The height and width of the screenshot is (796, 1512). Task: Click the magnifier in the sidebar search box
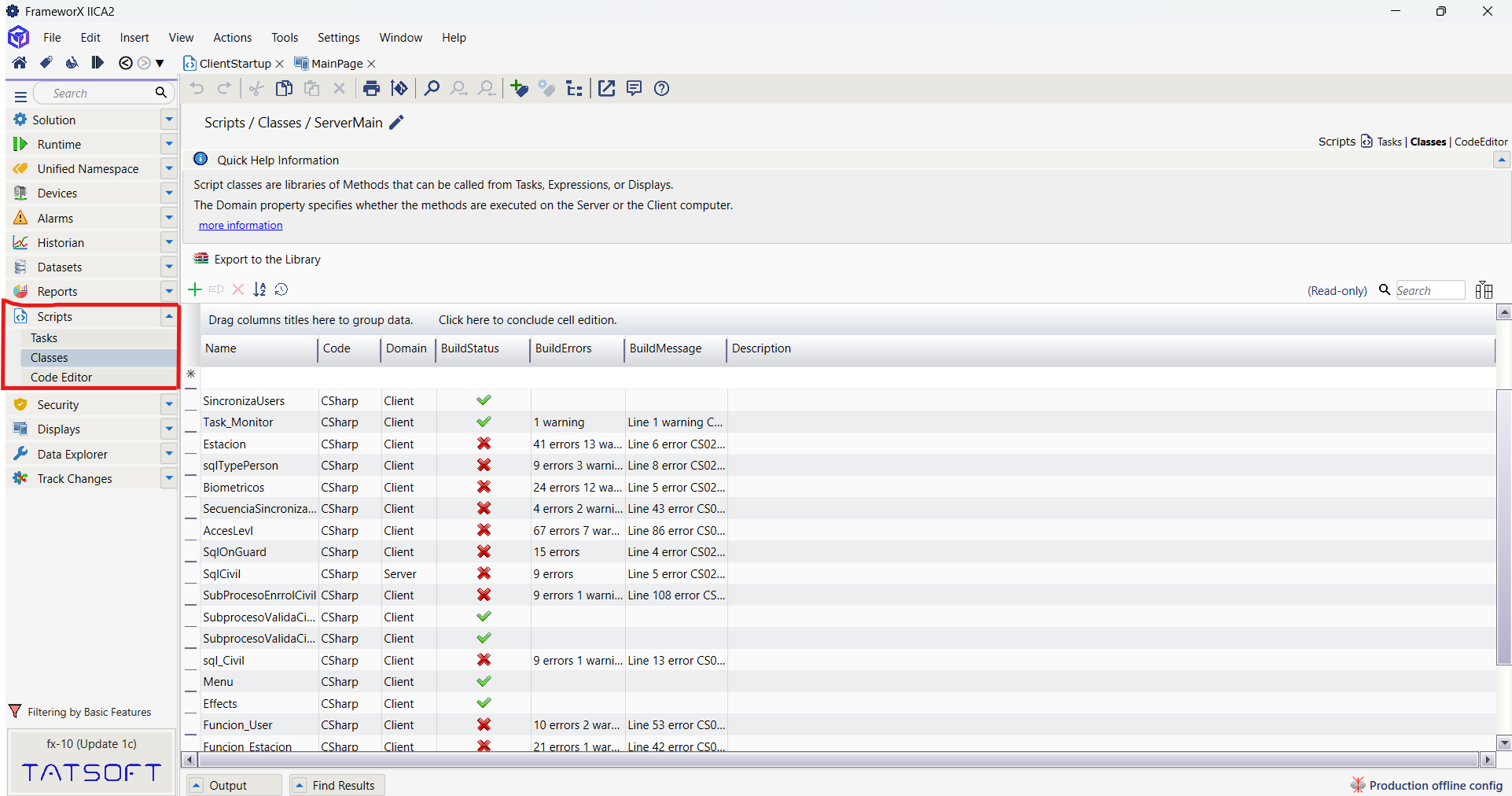click(160, 93)
